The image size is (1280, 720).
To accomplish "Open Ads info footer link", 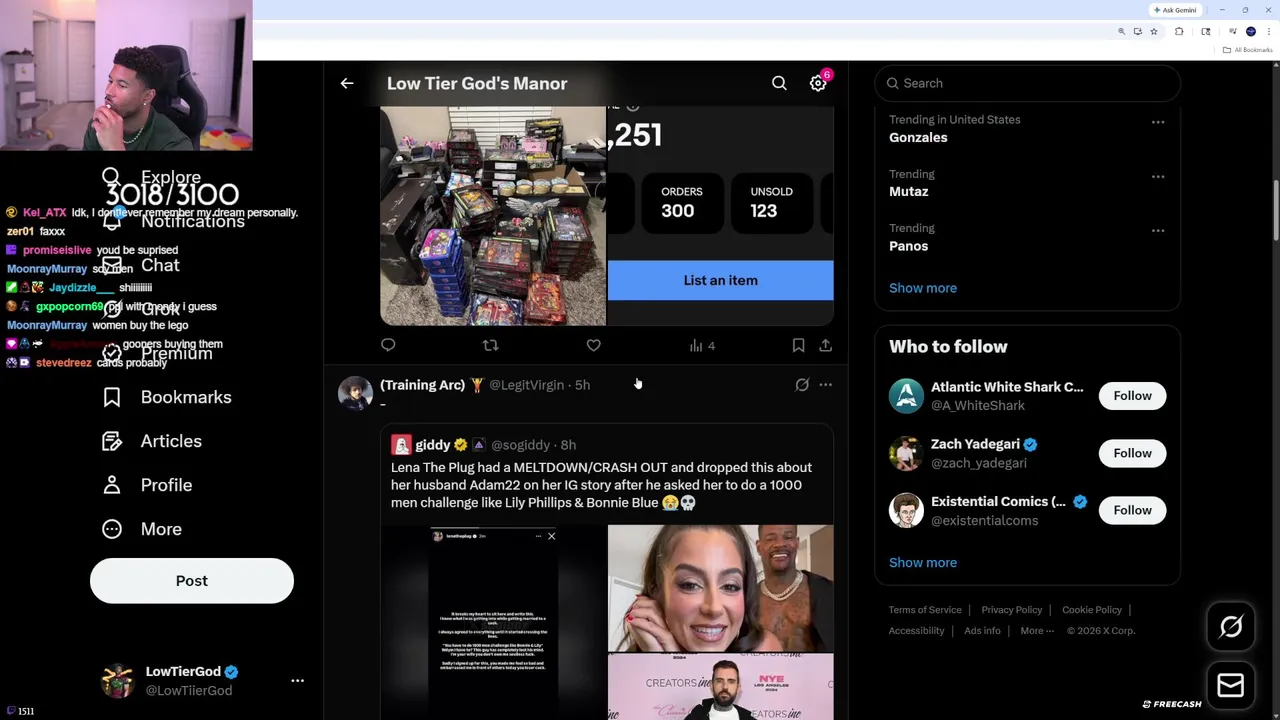I will [x=982, y=631].
